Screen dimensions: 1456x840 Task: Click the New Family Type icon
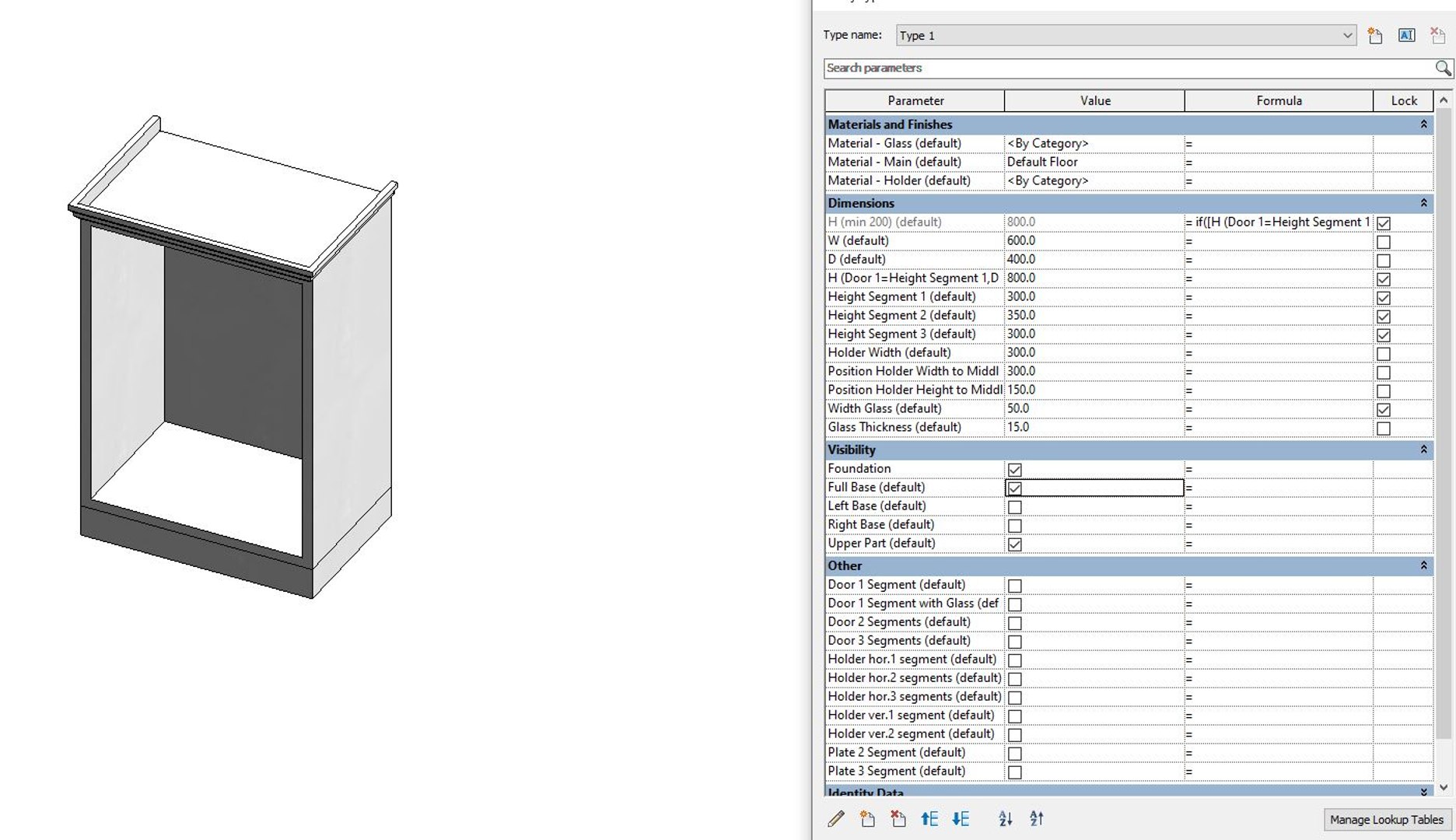(x=1375, y=35)
